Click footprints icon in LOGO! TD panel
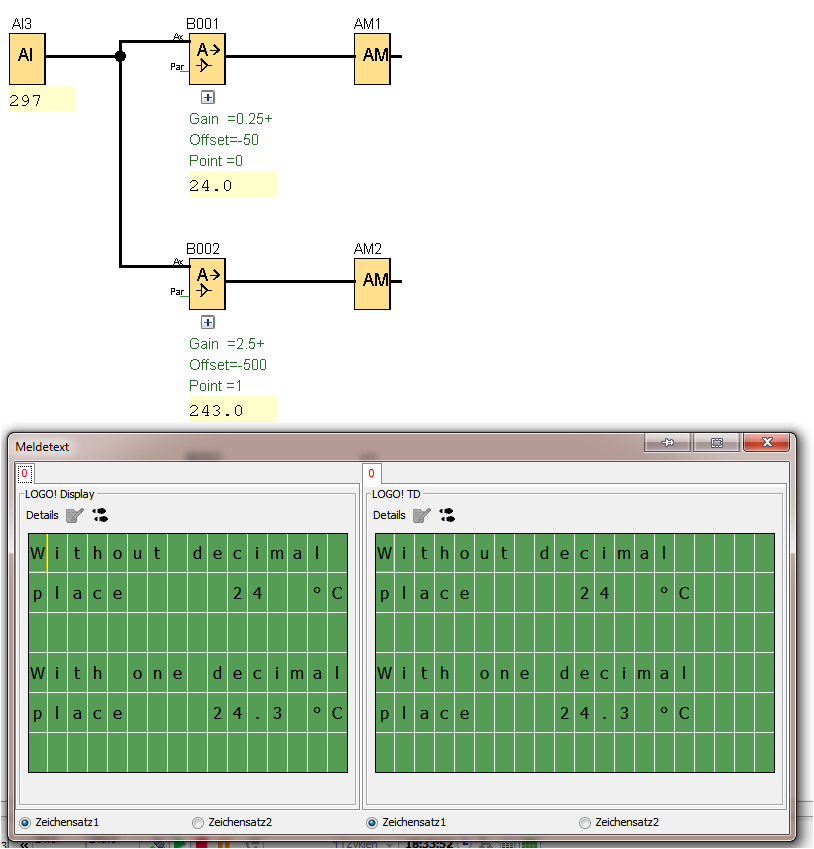814x849 pixels. click(x=447, y=515)
